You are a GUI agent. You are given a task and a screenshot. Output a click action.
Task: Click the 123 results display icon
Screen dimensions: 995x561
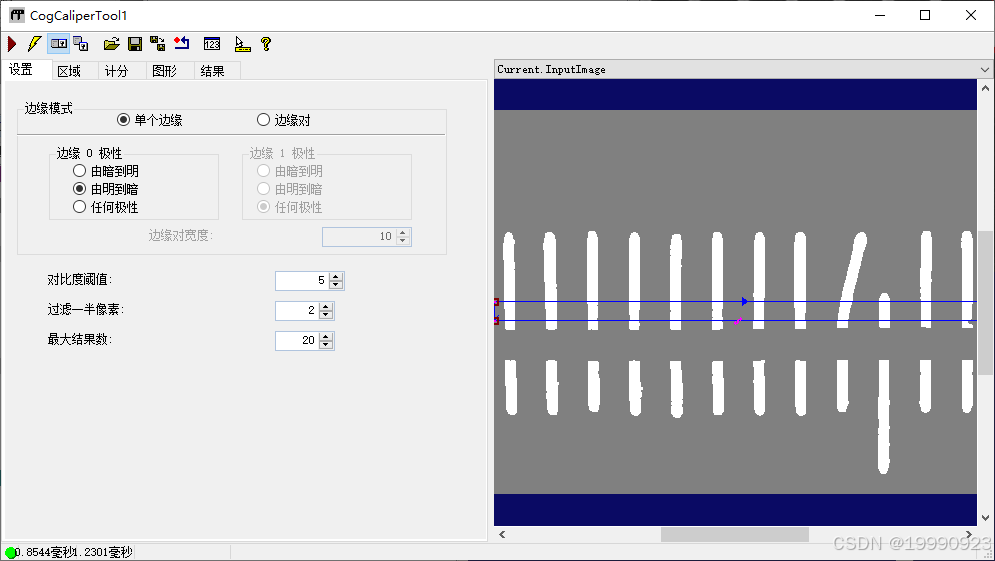(212, 44)
